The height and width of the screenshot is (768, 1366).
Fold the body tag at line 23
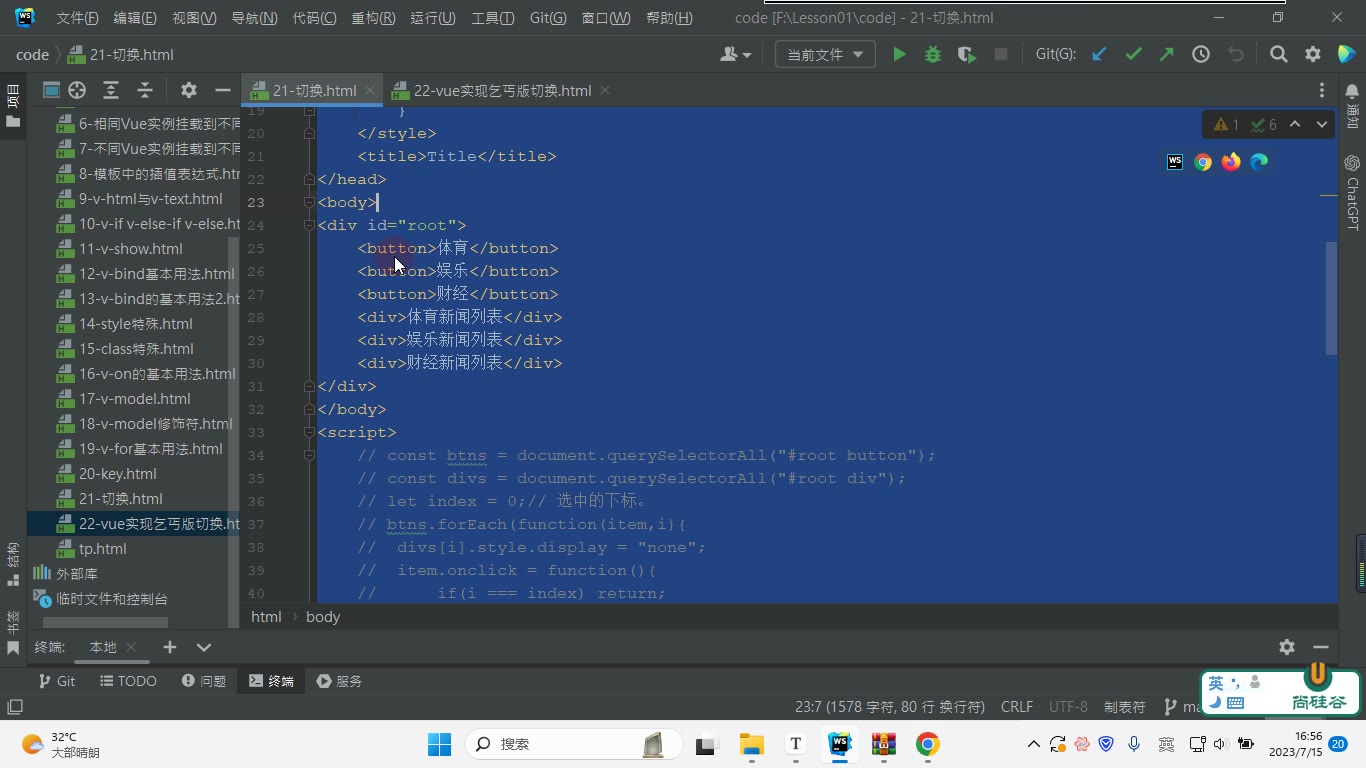[309, 202]
